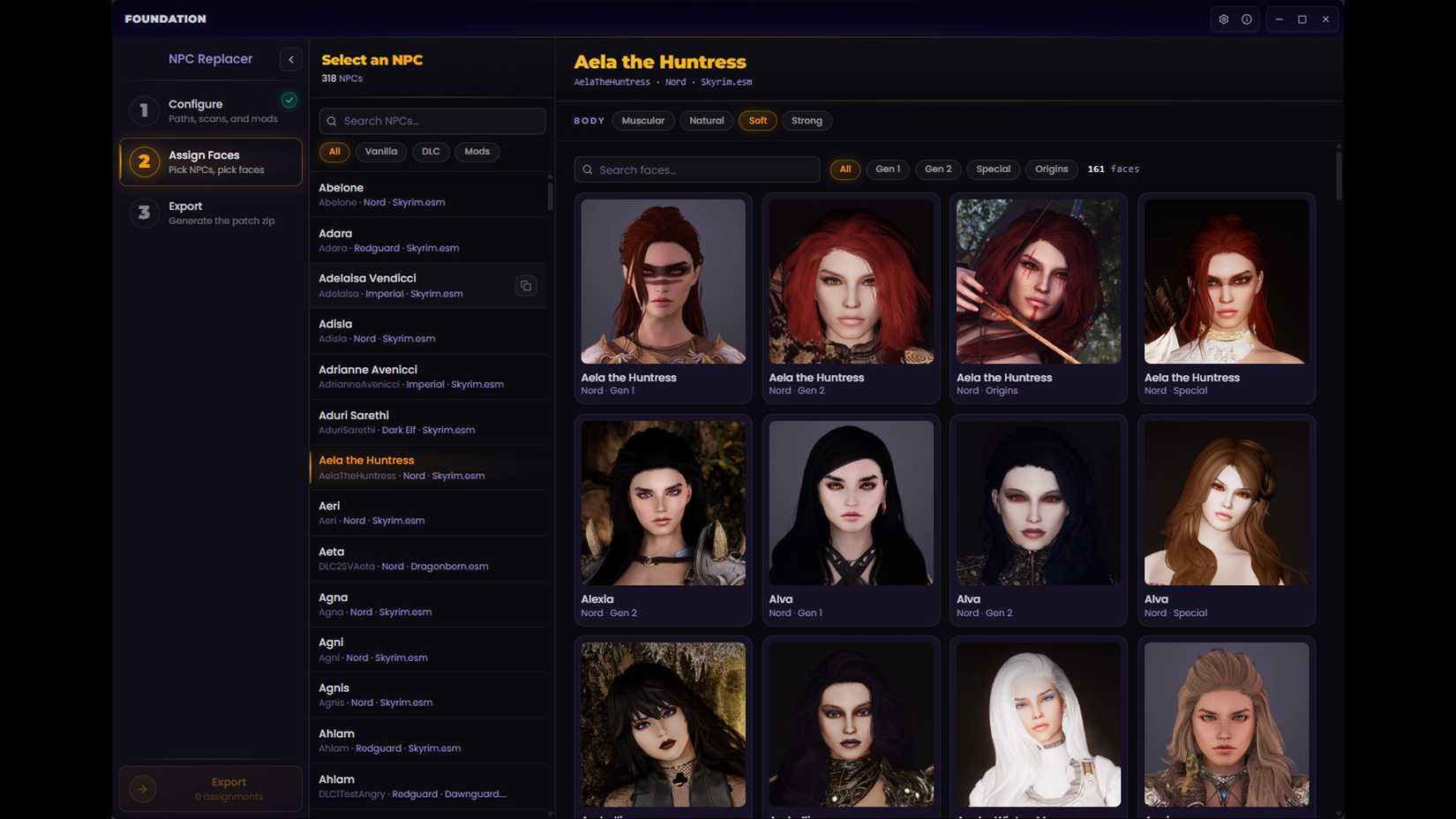
Task: Click the Export arrow icon at bottom
Action: (143, 789)
